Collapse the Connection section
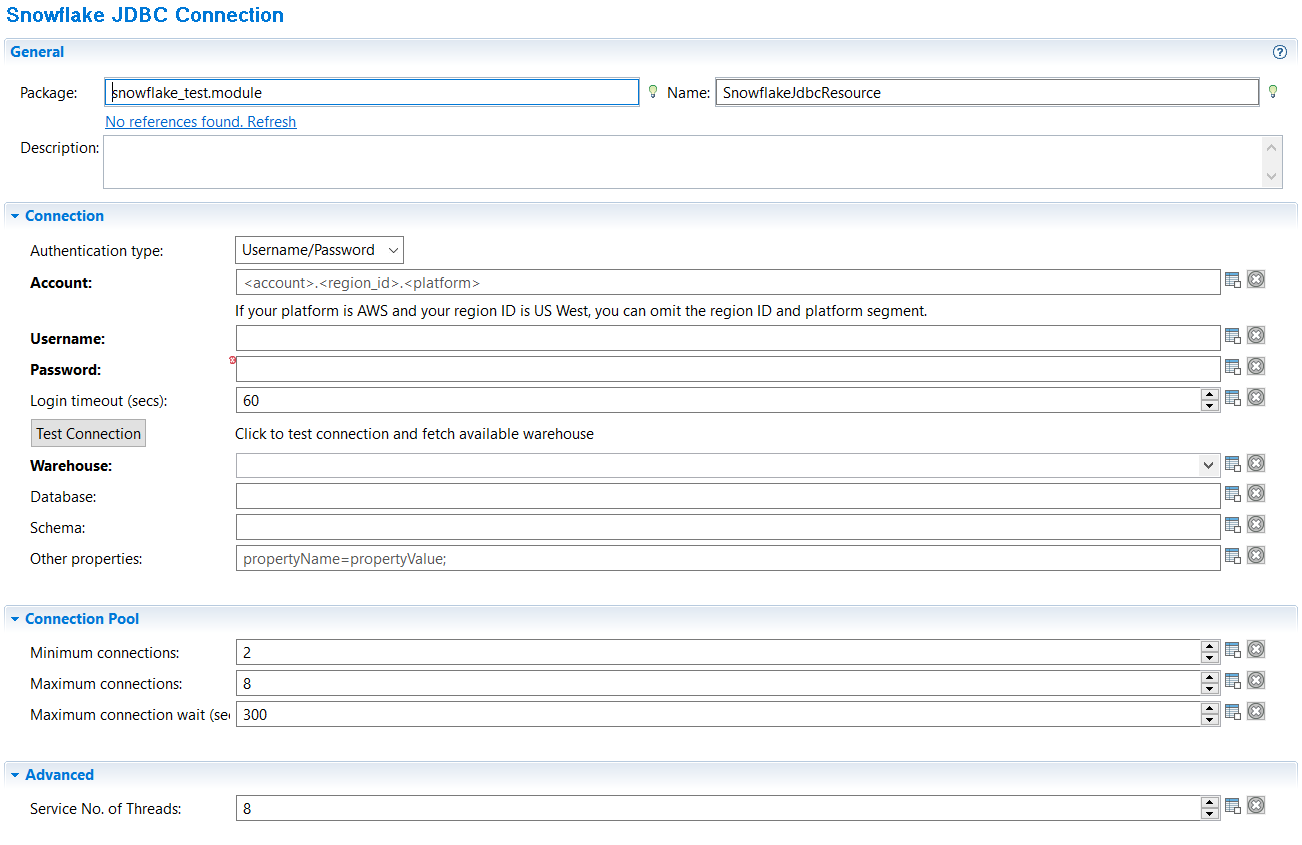The width and height of the screenshot is (1302, 845). pos(15,216)
